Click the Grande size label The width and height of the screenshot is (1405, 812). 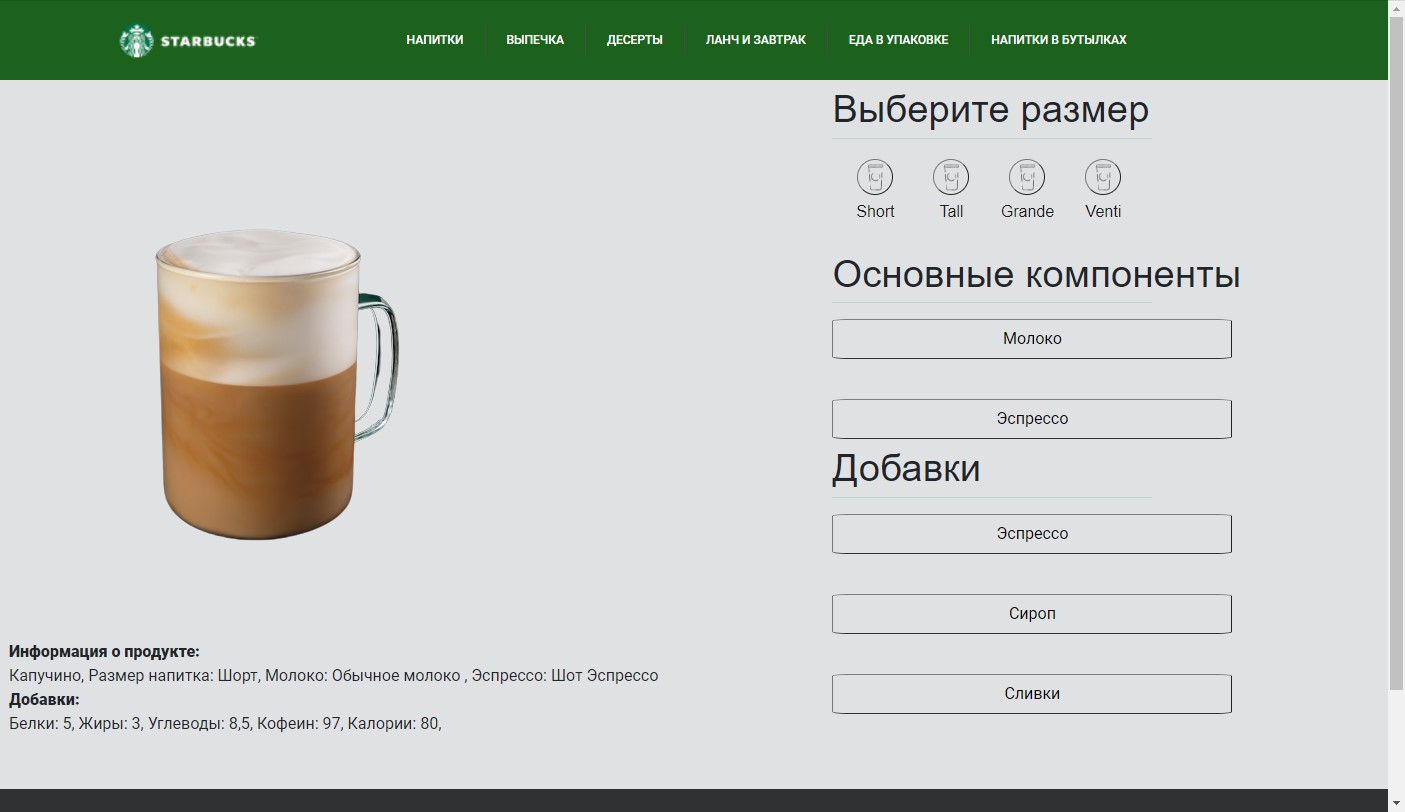pos(1027,211)
